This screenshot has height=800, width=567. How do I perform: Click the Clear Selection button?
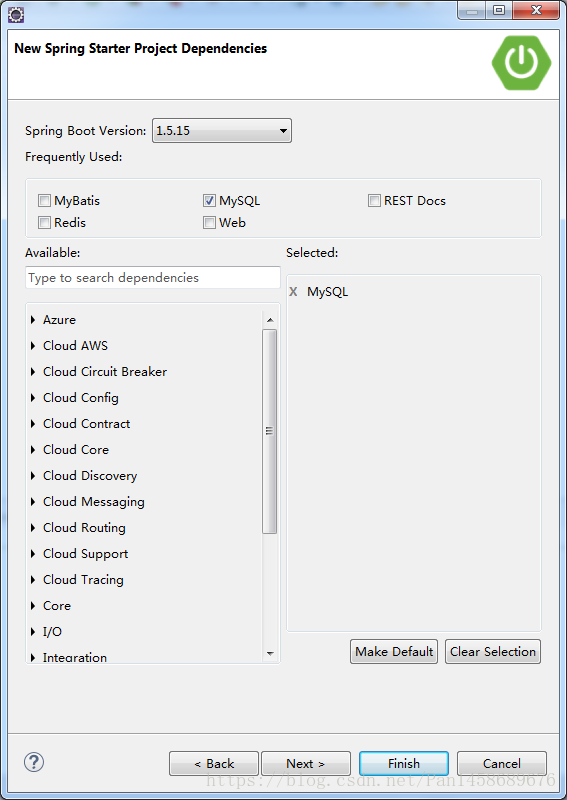(x=492, y=652)
